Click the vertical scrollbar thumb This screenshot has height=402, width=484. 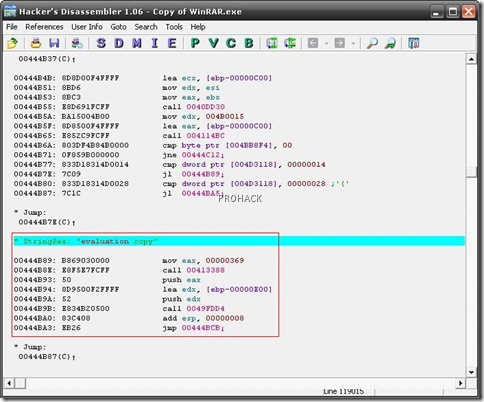(x=471, y=172)
